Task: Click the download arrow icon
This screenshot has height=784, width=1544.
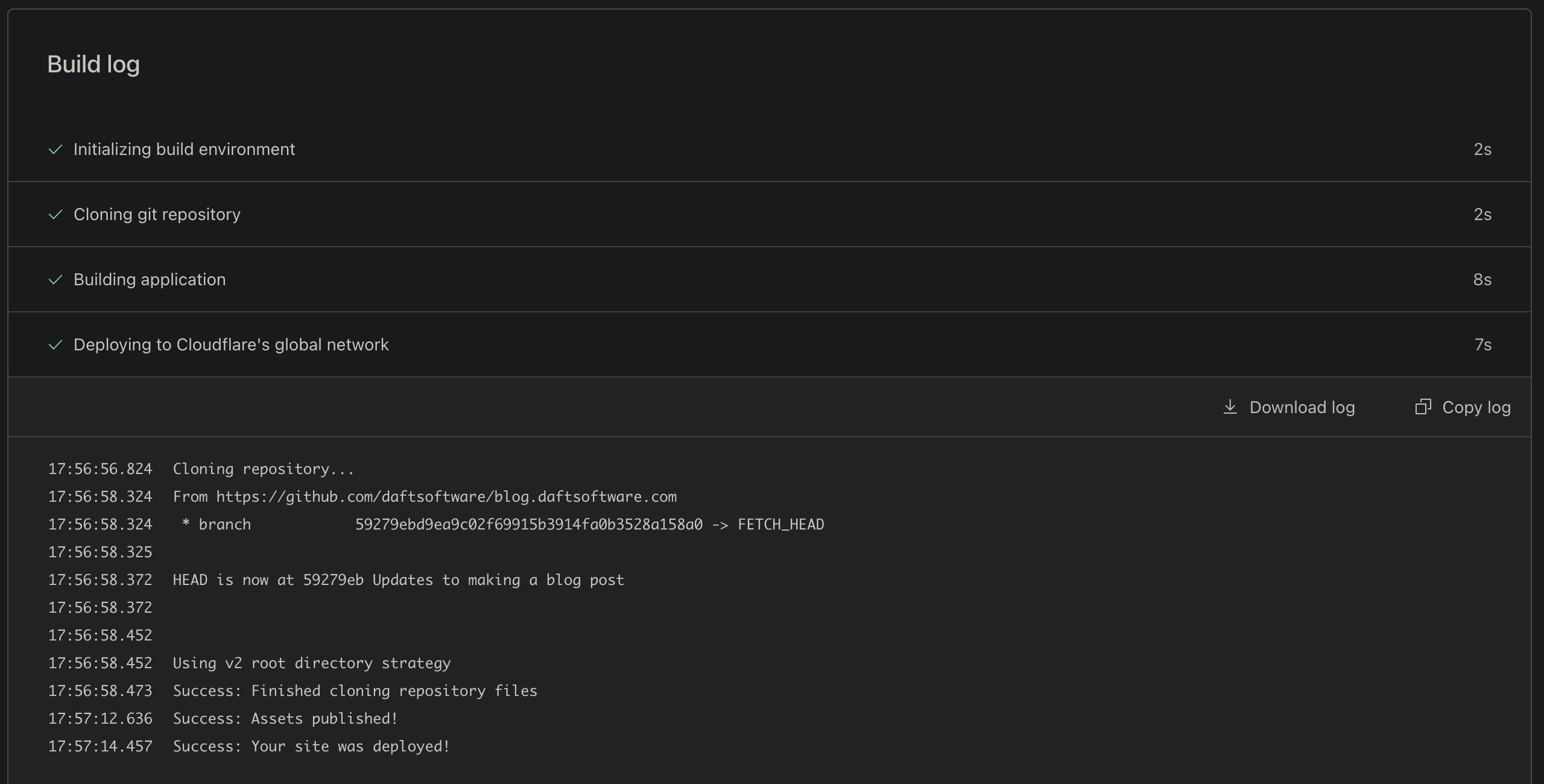Action: [x=1230, y=407]
